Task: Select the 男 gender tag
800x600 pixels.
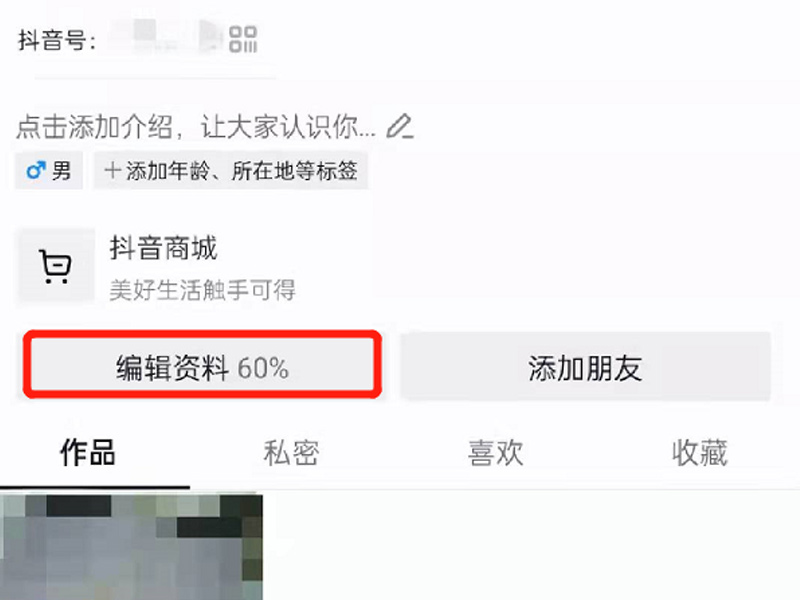Action: (x=48, y=170)
